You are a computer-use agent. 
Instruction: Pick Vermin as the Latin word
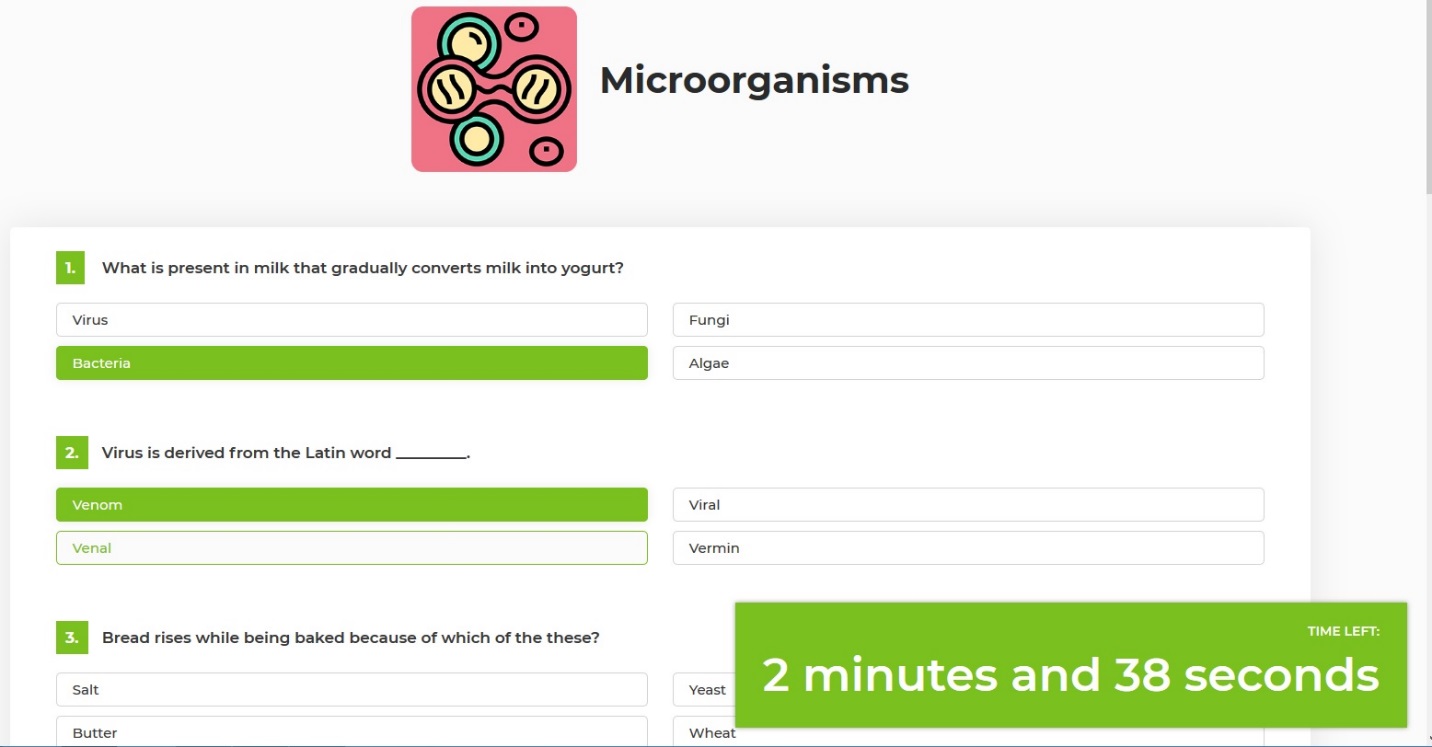coord(967,548)
